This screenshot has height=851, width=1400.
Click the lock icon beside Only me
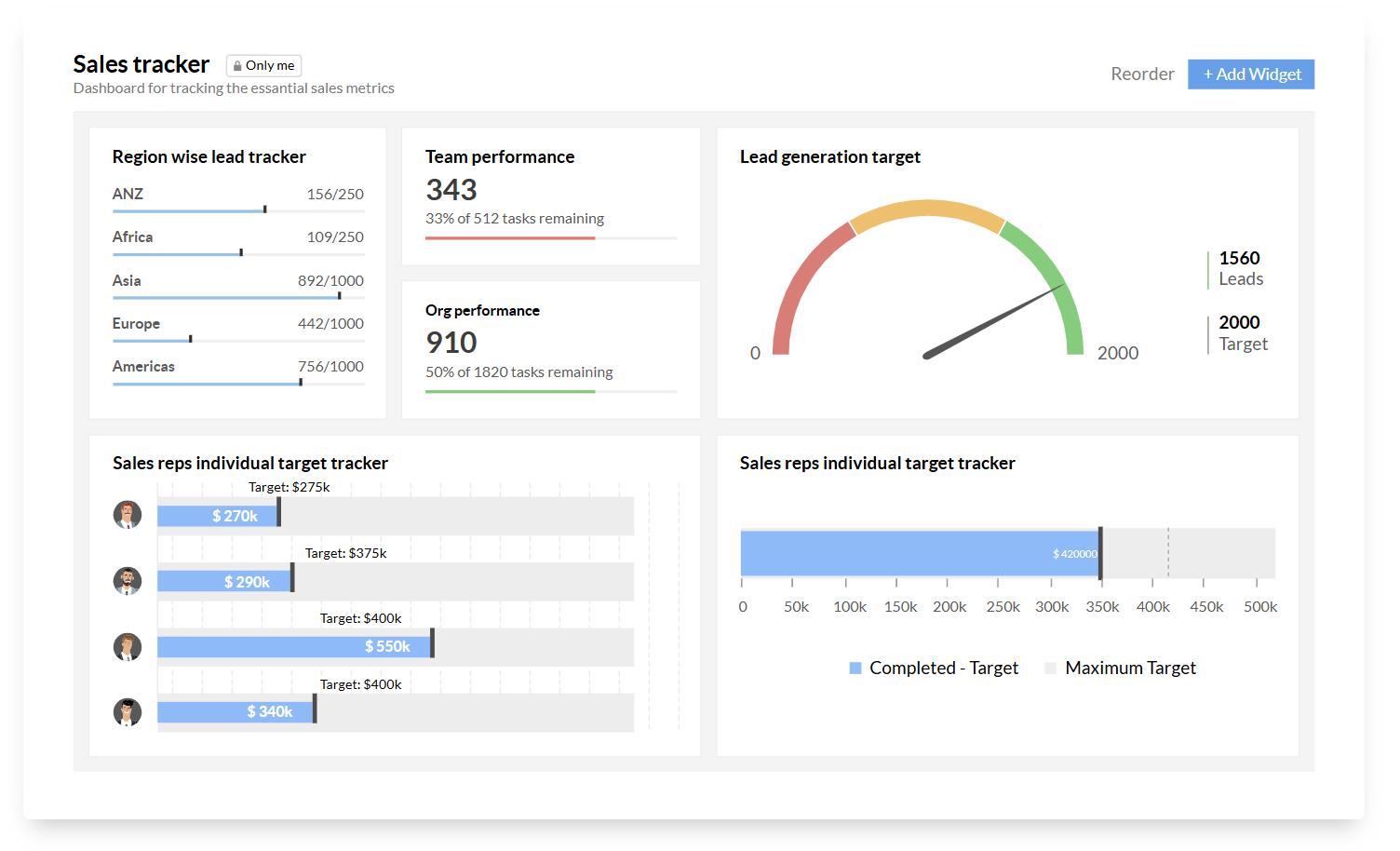[x=237, y=66]
